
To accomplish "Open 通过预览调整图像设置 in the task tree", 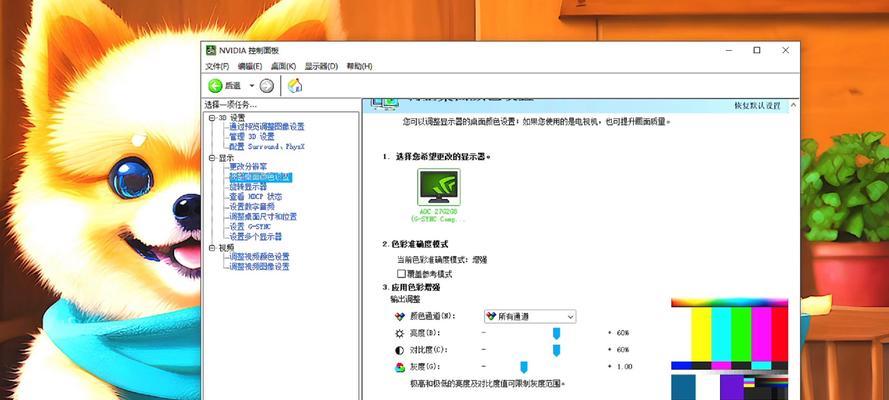I will [x=266, y=127].
